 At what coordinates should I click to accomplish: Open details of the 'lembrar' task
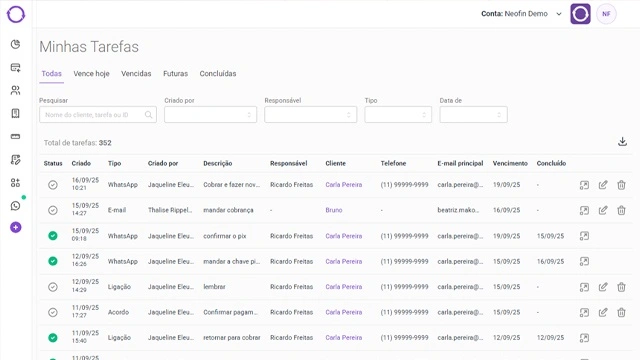584,287
